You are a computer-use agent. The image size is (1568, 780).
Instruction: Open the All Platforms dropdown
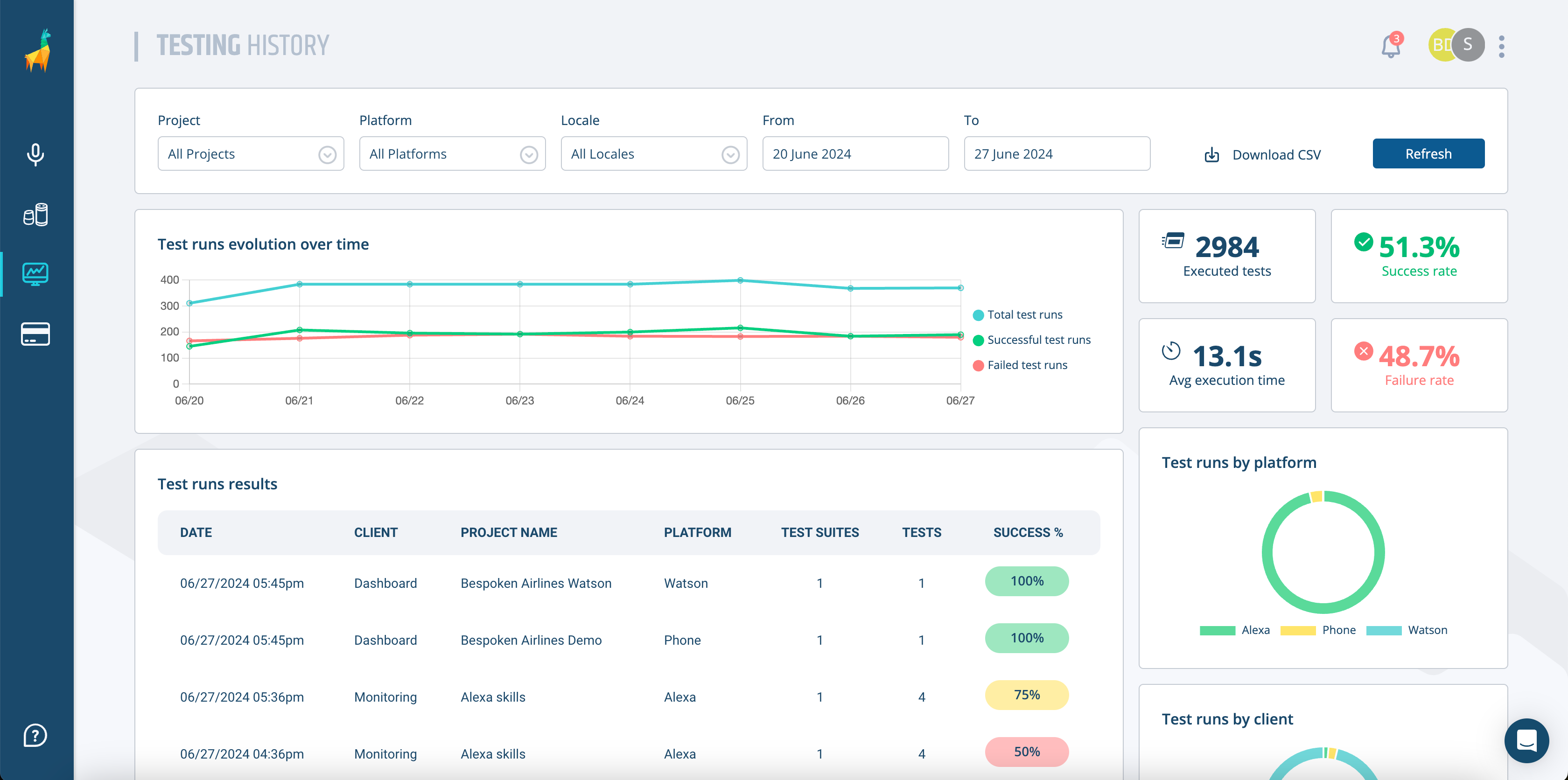tap(452, 154)
